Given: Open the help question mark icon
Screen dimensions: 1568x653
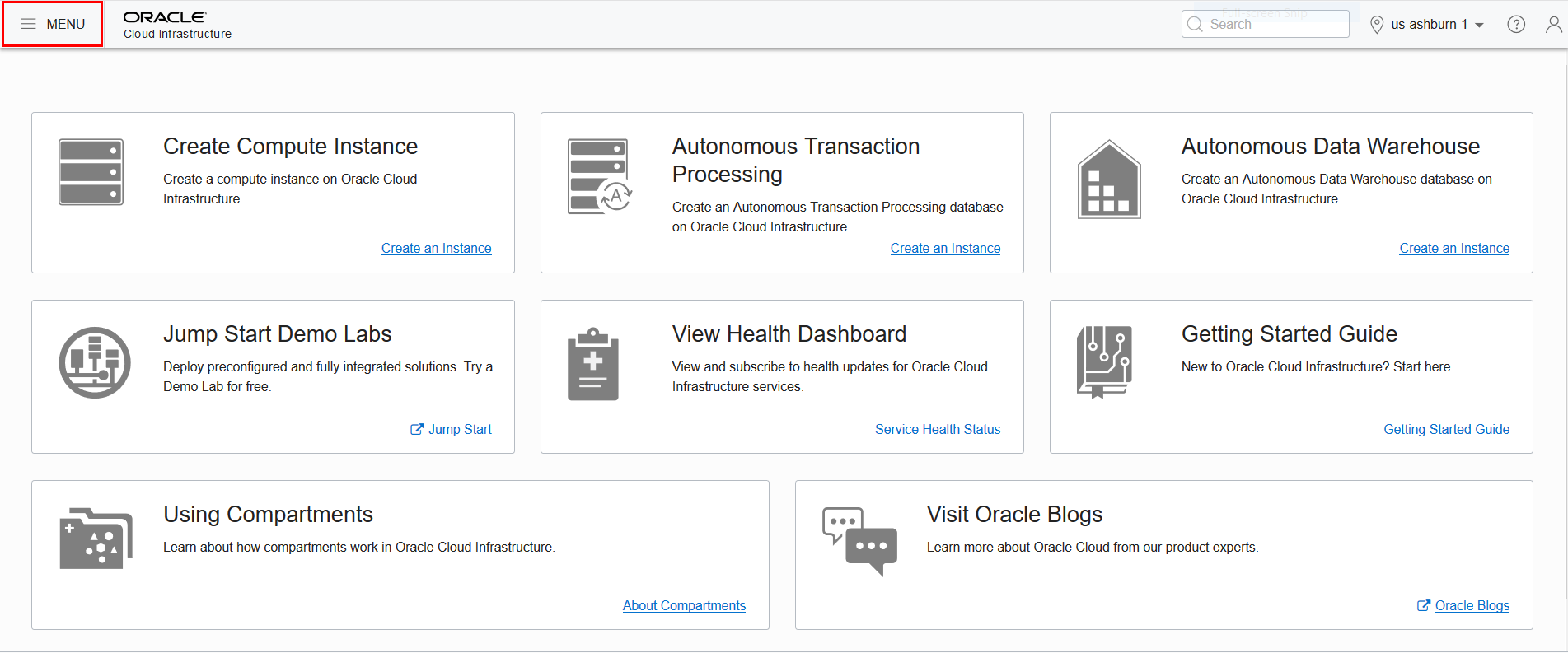Looking at the screenshot, I should (1515, 25).
